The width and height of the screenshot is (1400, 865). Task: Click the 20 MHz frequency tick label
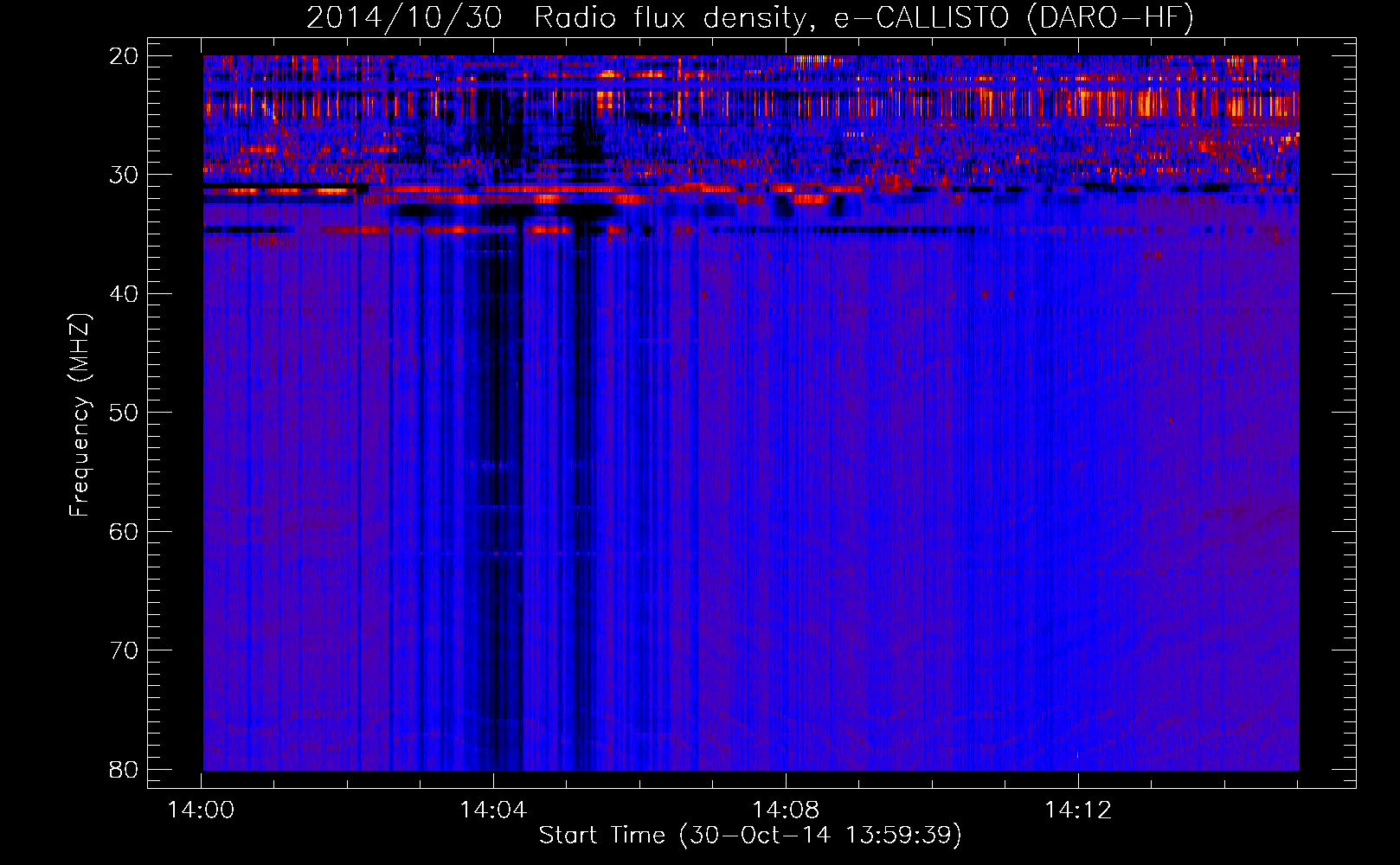pyautogui.click(x=124, y=56)
